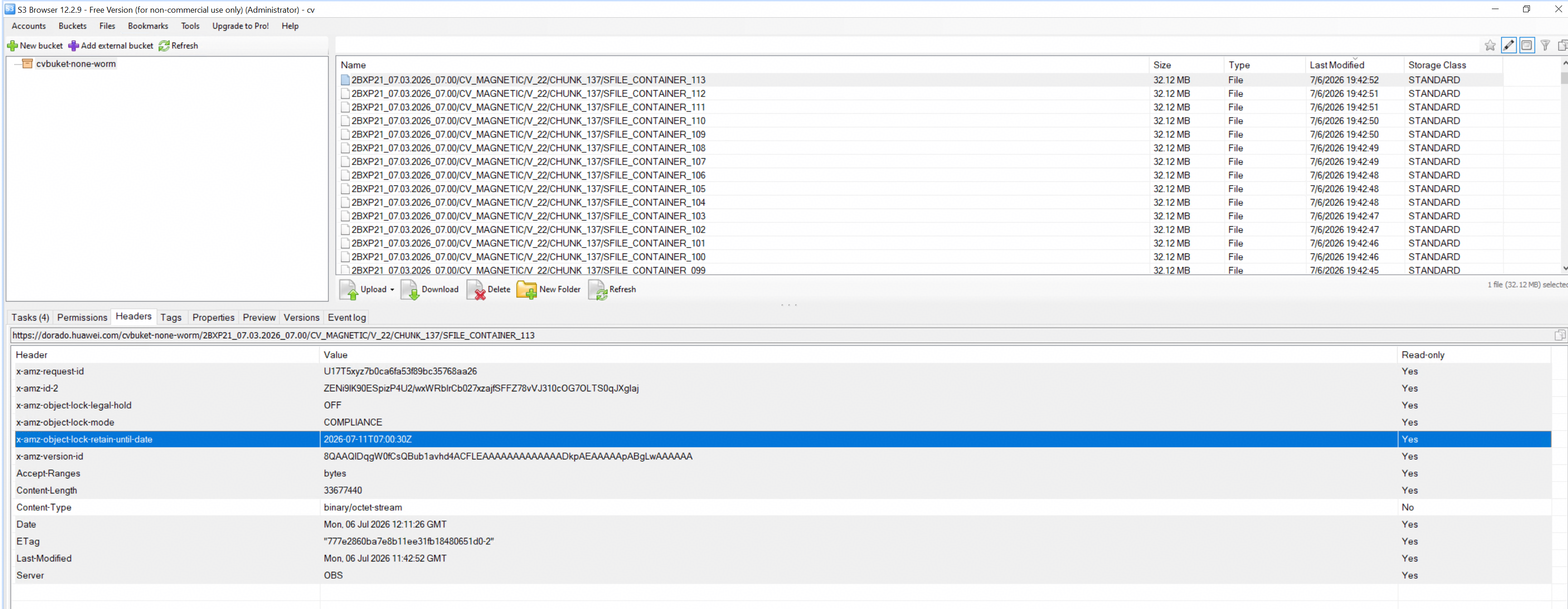Open the Bookmarks menu
Screen dimensions: 1568x609
click(x=148, y=26)
